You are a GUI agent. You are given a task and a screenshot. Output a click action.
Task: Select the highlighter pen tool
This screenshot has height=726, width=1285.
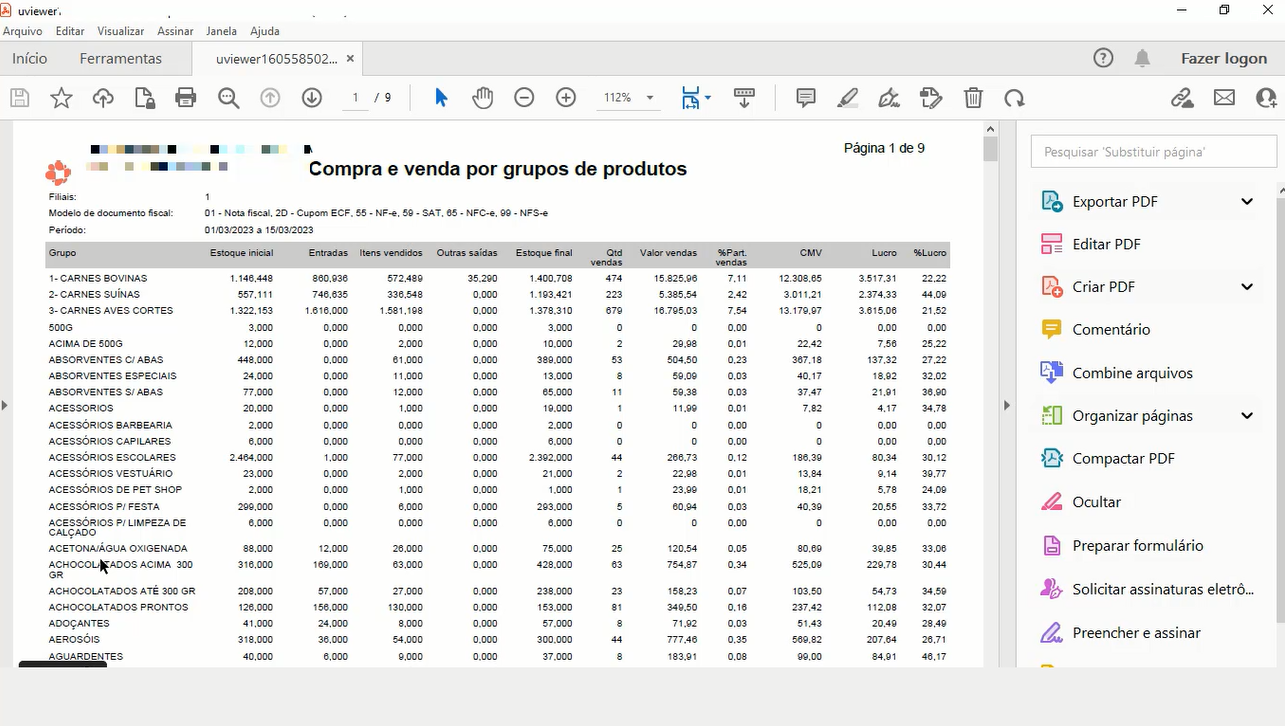848,98
